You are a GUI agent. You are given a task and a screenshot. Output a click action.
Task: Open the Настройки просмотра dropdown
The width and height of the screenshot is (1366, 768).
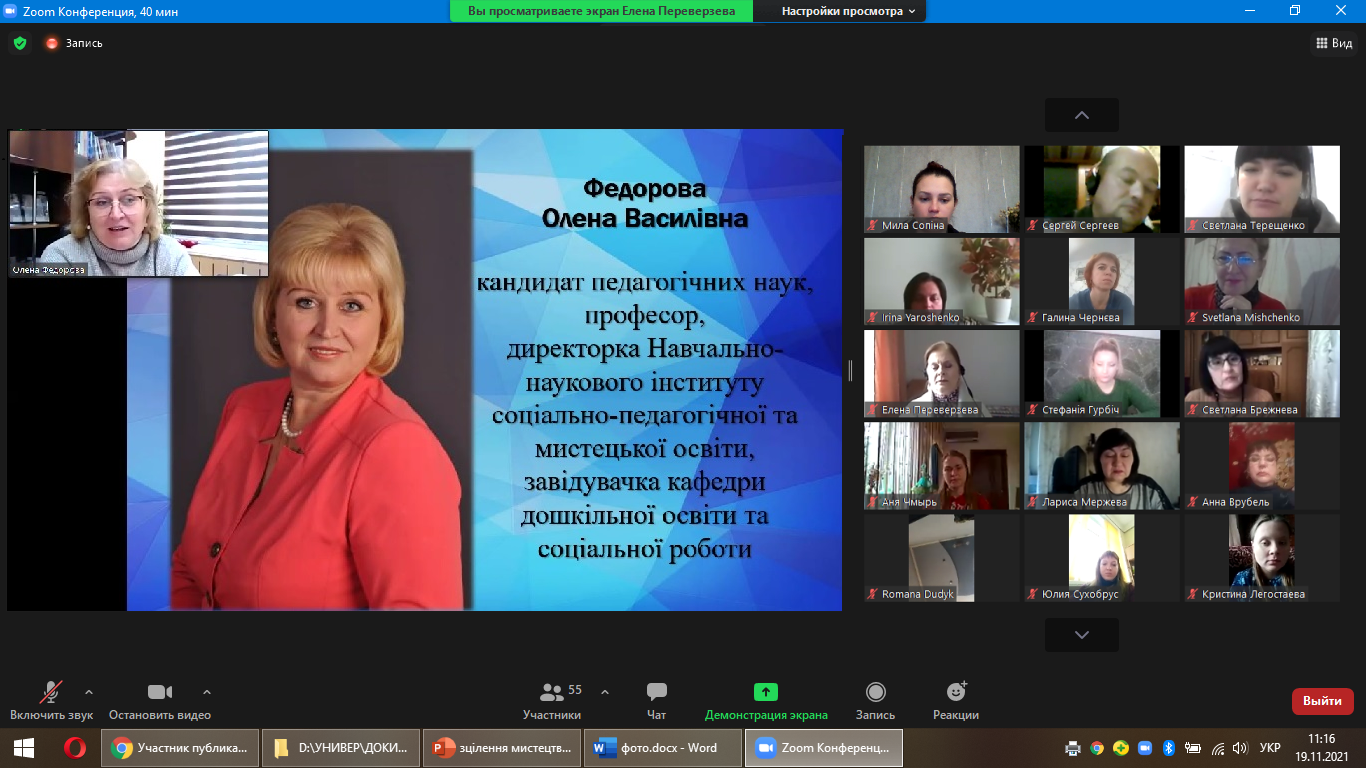(x=849, y=11)
